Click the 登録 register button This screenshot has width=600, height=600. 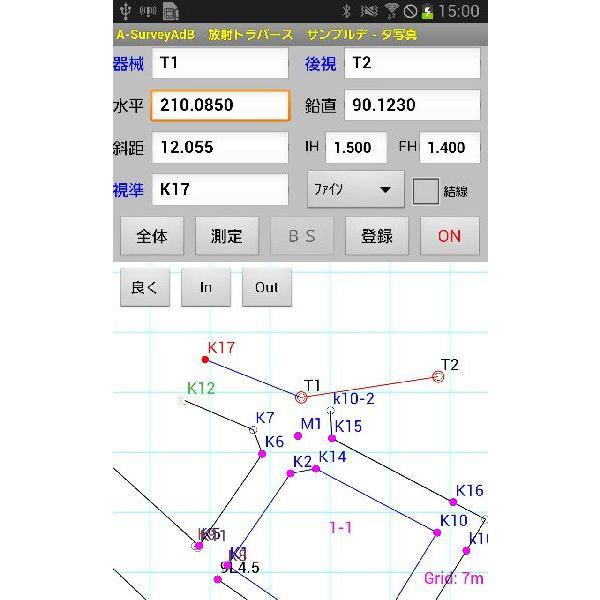point(377,236)
